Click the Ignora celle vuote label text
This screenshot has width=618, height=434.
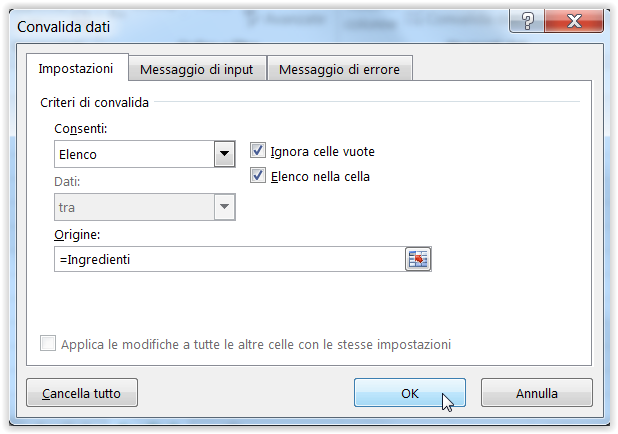click(322, 151)
